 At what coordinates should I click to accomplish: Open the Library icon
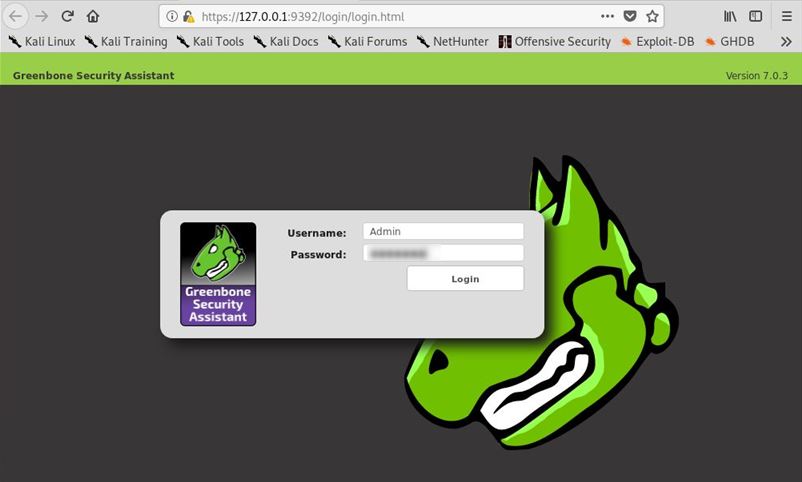point(730,16)
